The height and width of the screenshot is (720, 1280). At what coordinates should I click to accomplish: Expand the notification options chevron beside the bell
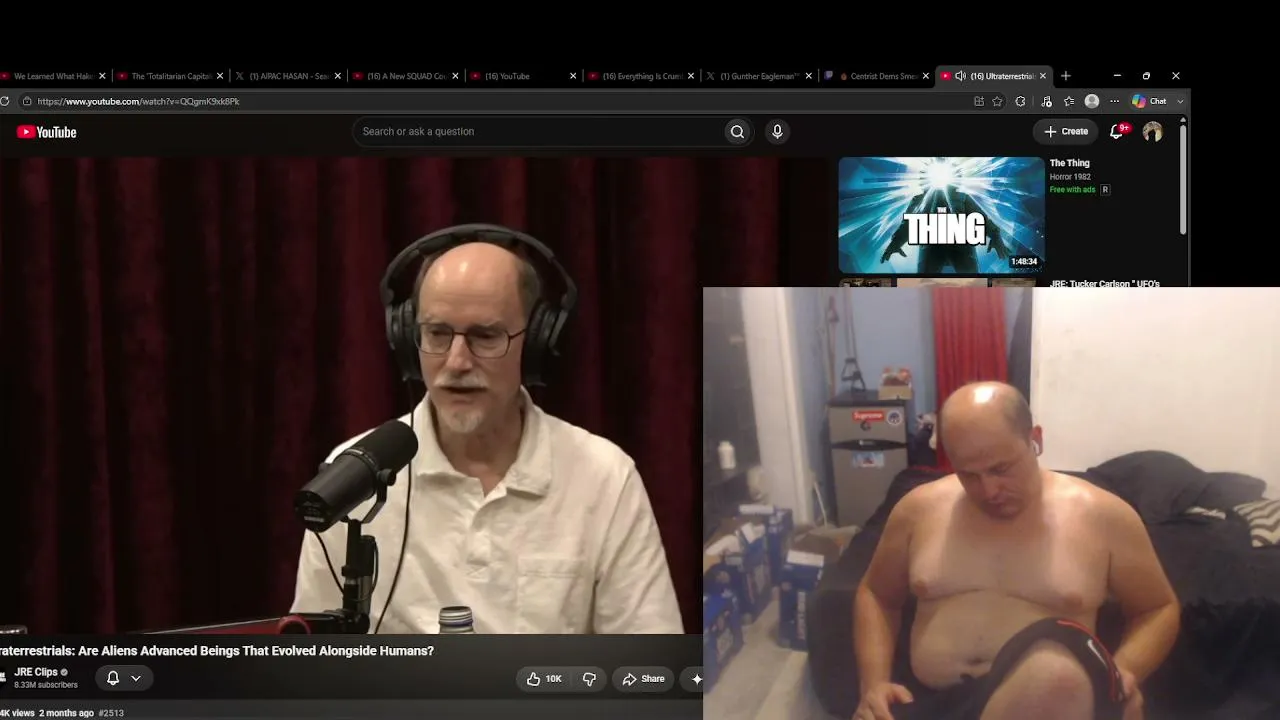[136, 678]
